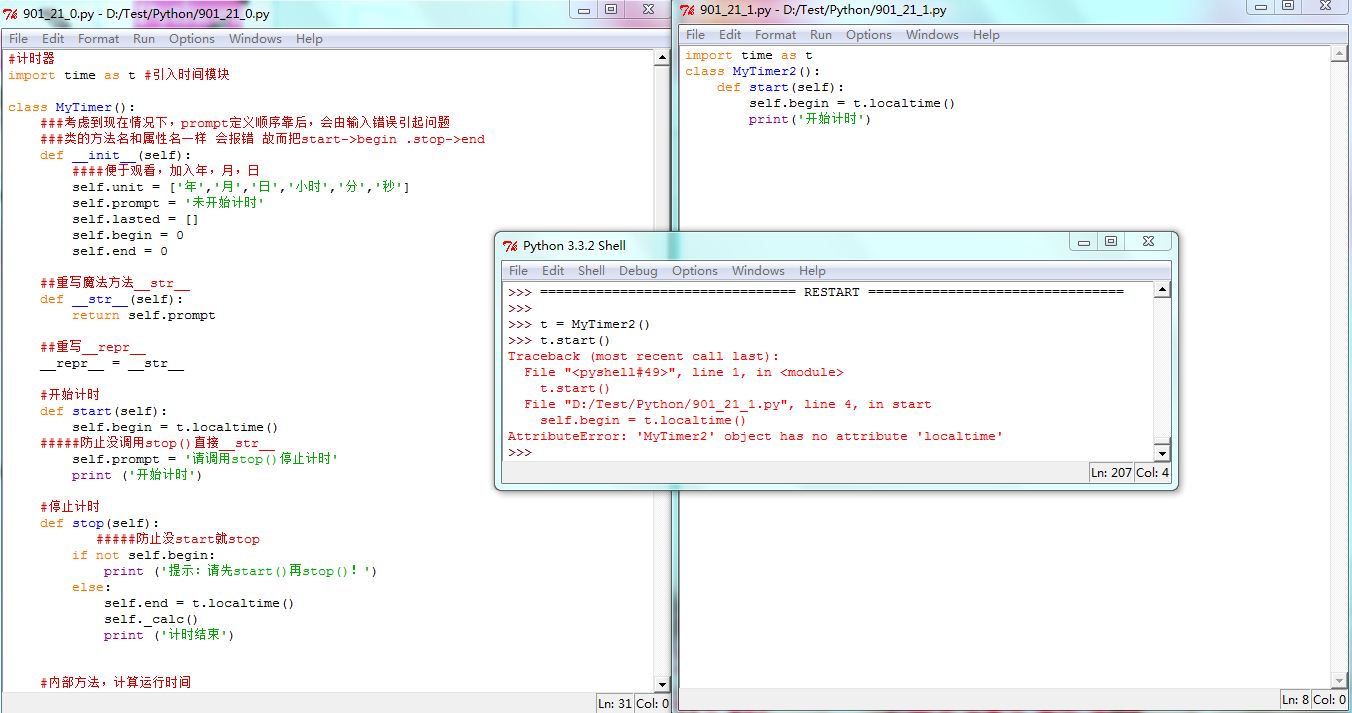This screenshot has width=1352, height=713.
Task: Open the Options menu in the 901_21_1.py window
Action: tap(868, 35)
